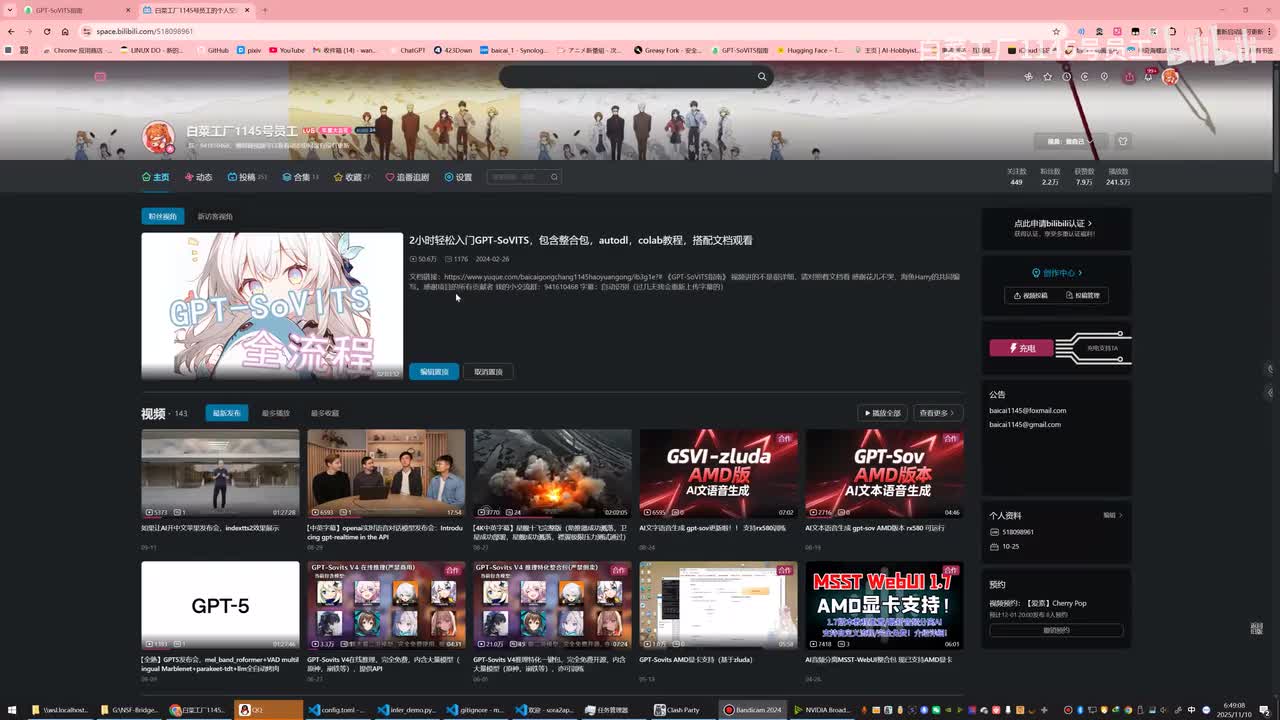Open the GSVI-zluda AMD版 video thumbnail
Viewport: 1280px width, 720px height.
point(719,474)
